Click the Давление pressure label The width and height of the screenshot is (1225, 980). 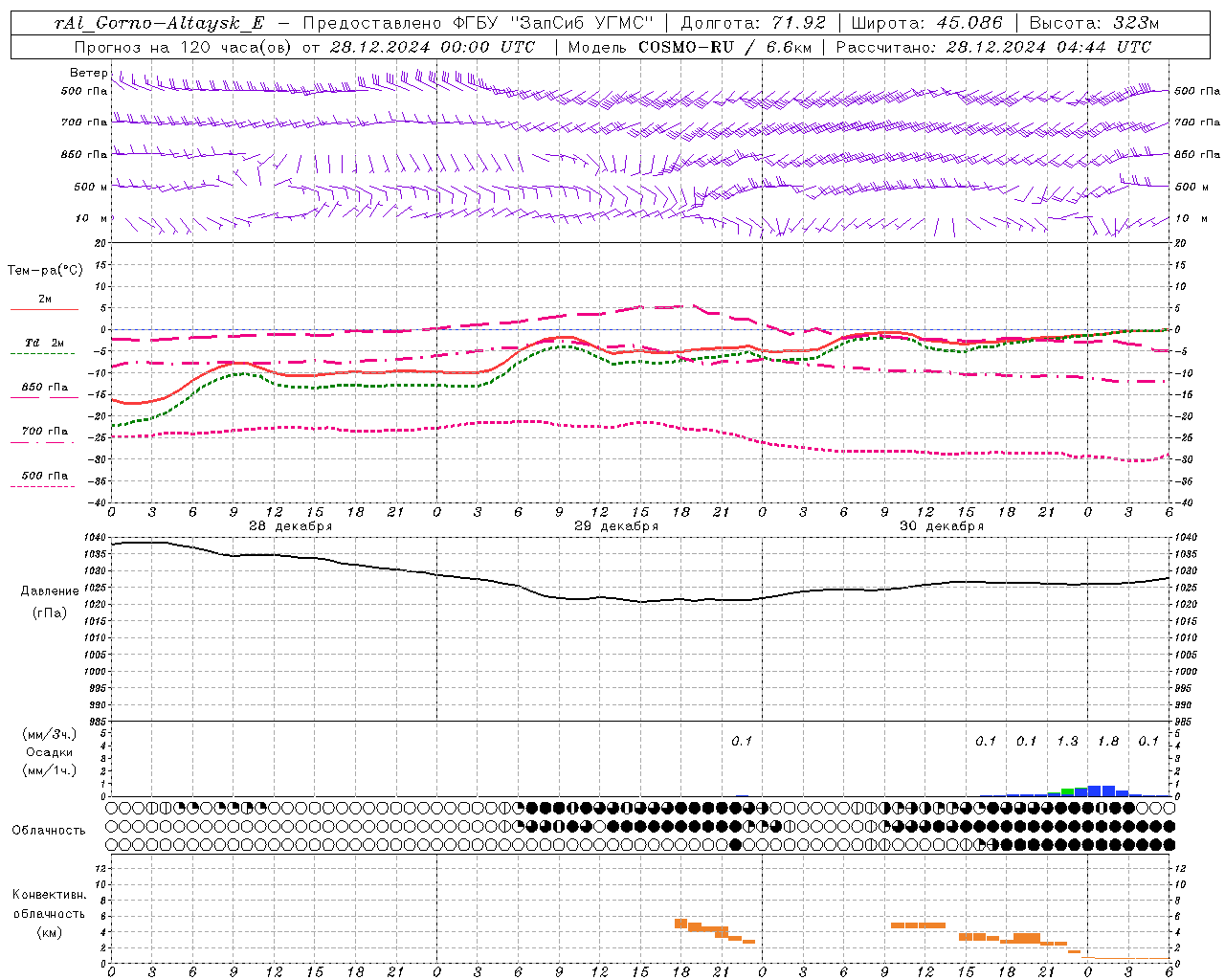[x=50, y=591]
